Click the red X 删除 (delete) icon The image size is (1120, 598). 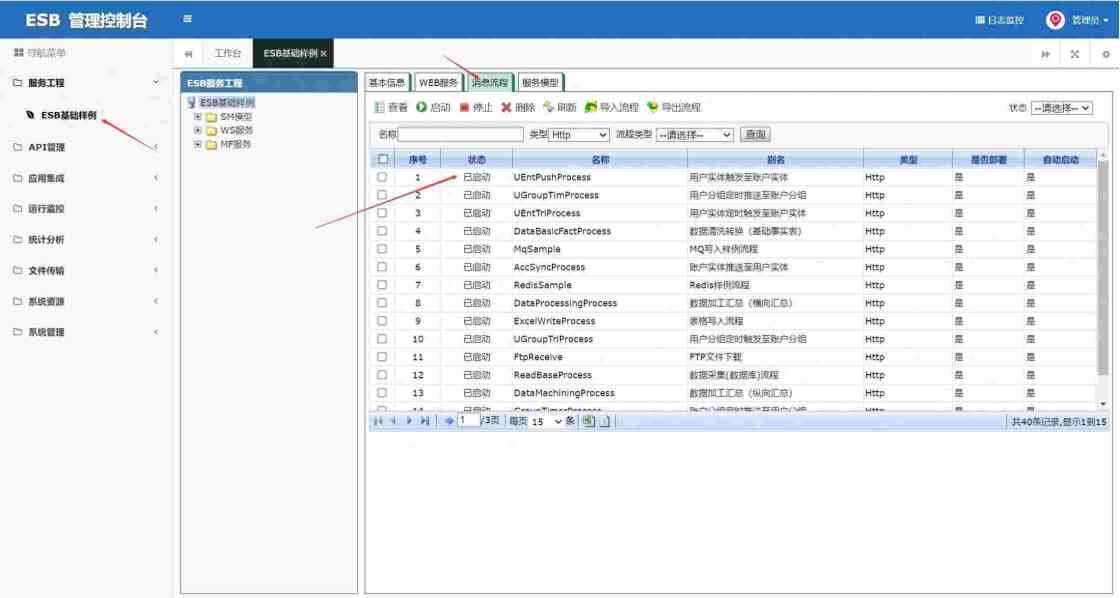(x=506, y=107)
